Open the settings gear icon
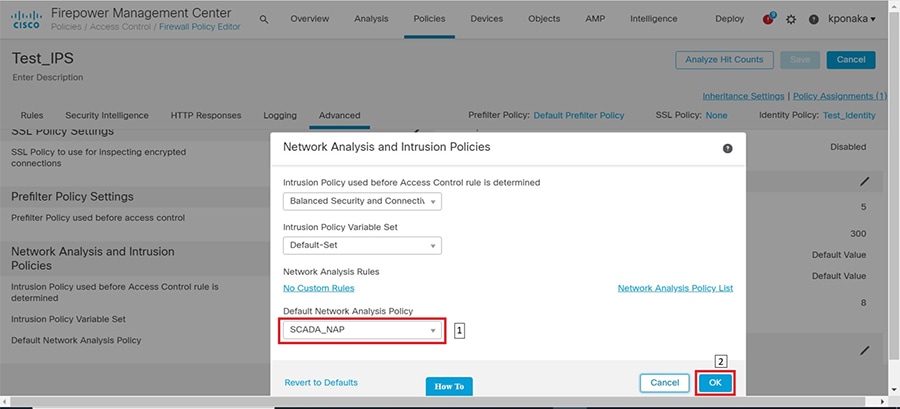The height and width of the screenshot is (409, 900). pos(791,19)
